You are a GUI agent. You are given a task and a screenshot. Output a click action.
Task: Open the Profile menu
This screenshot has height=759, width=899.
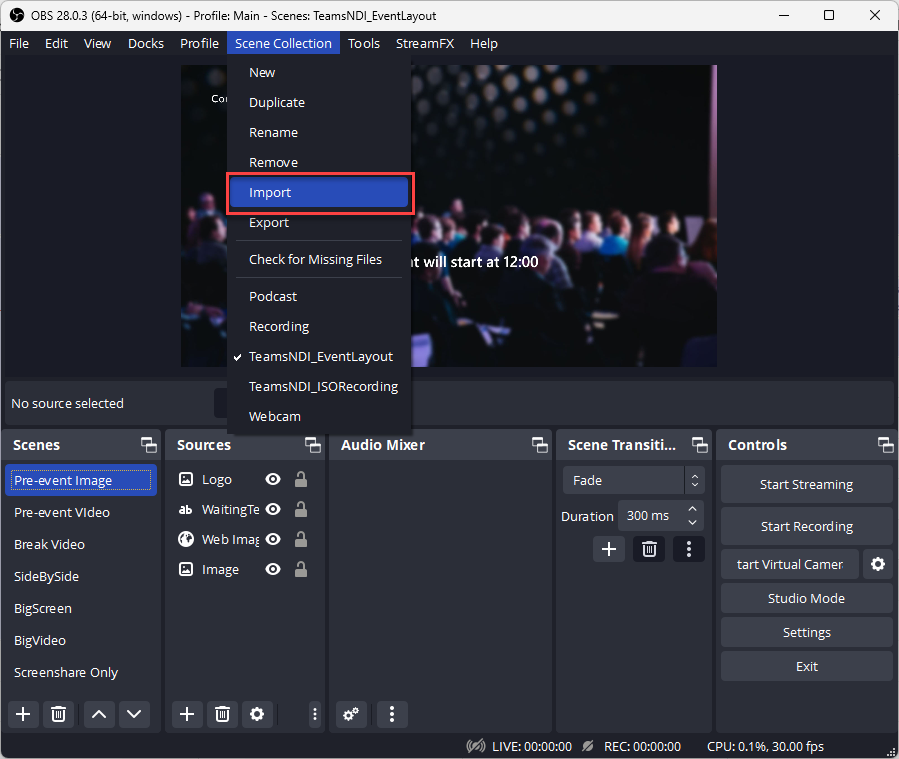tap(200, 44)
